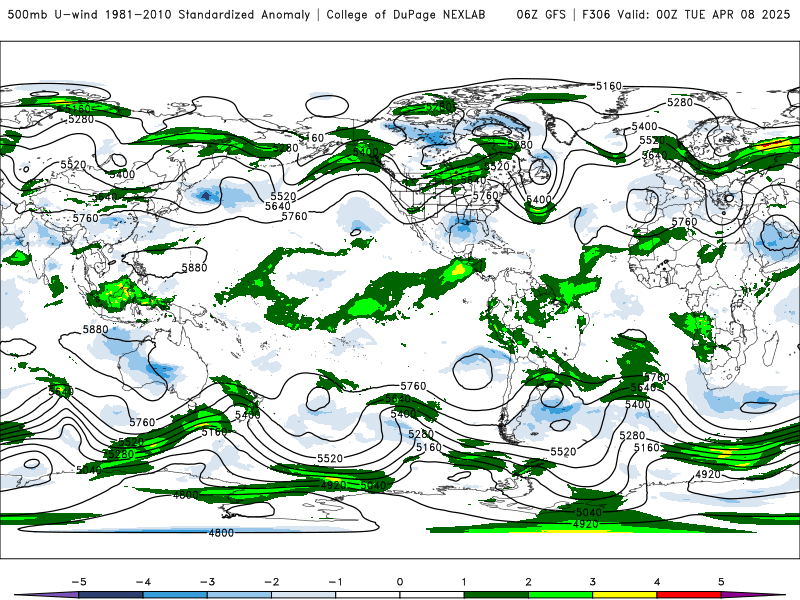Image resolution: width=800 pixels, height=600 pixels.
Task: Click the 'F306 Valid: 00Z TUE APR 08 2025' text
Action: [686, 15]
